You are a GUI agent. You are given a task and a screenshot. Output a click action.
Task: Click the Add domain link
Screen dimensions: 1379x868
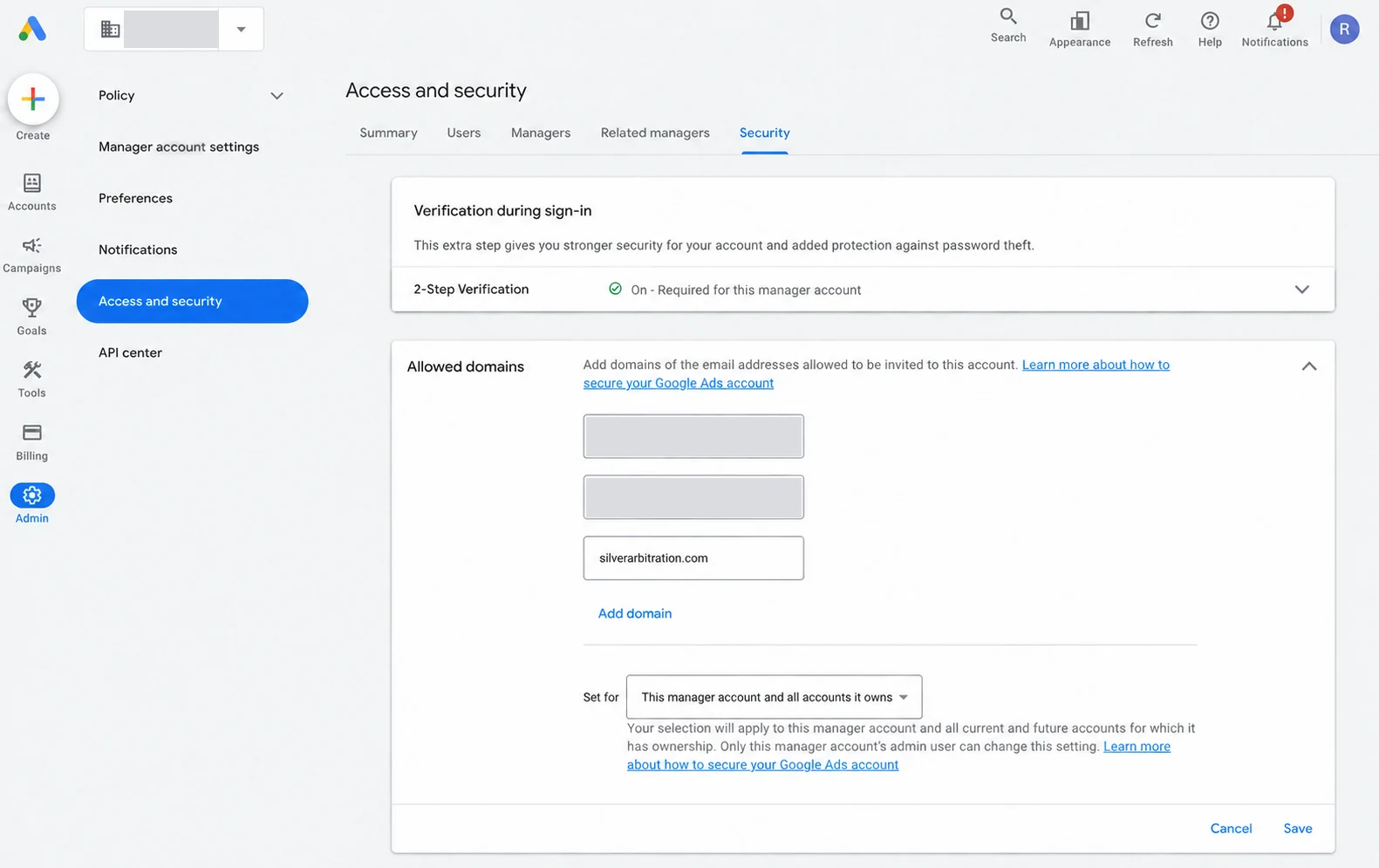(635, 613)
